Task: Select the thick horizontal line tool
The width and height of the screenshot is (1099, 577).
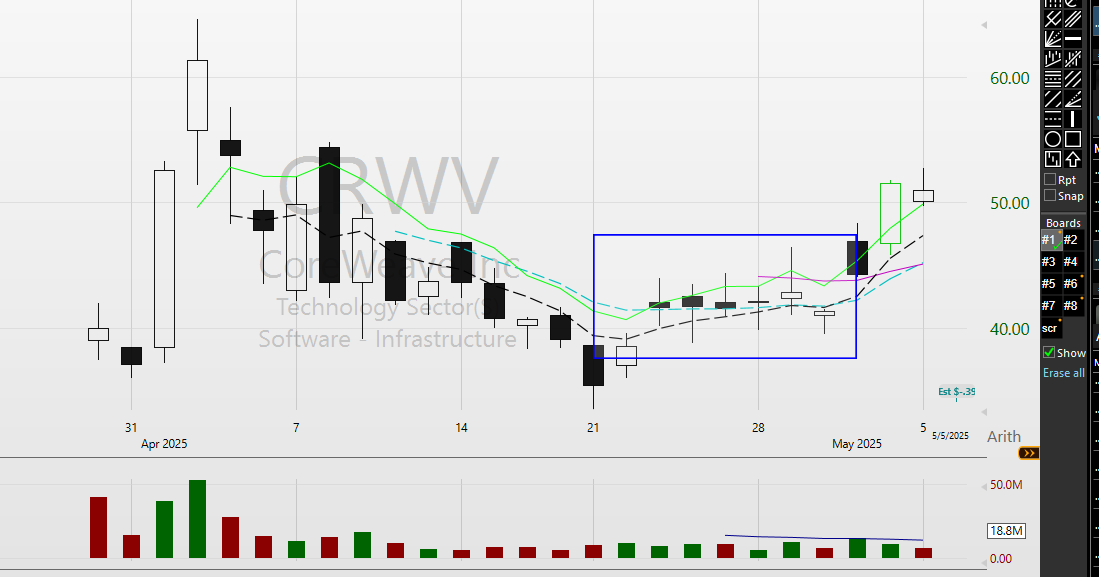Action: tap(1073, 39)
